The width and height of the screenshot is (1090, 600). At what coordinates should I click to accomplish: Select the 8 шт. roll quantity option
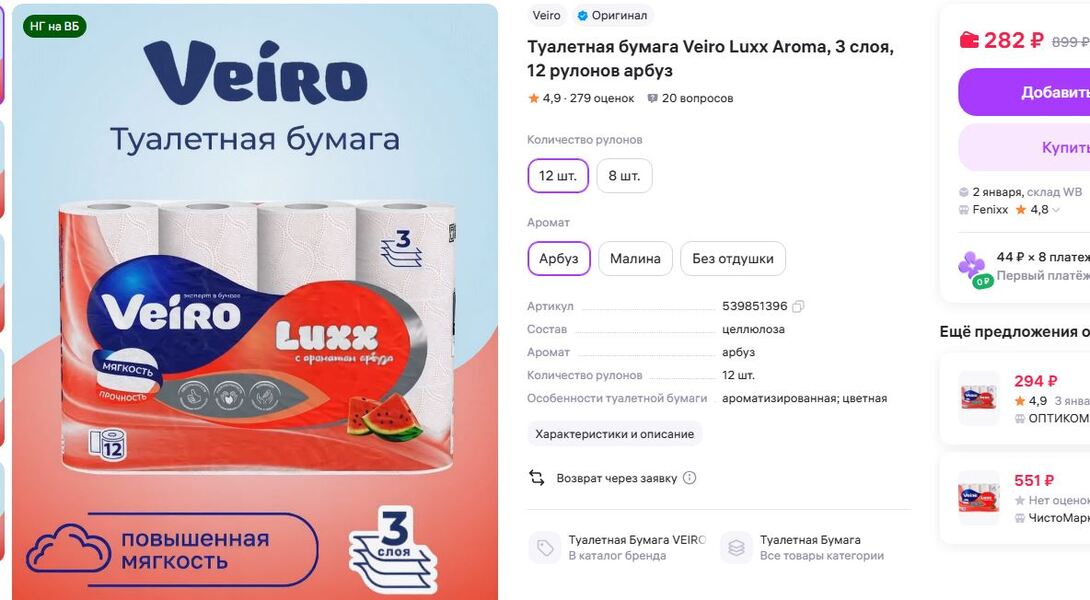[x=624, y=176]
